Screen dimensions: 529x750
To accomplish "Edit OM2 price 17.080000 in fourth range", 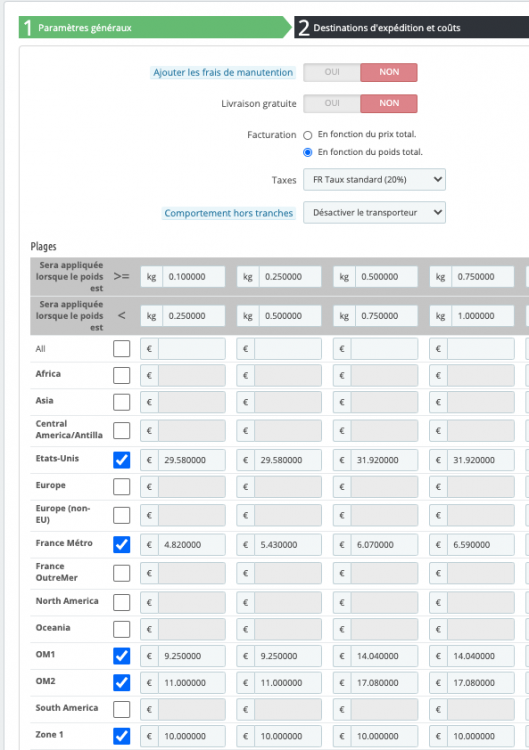I will [481, 683].
